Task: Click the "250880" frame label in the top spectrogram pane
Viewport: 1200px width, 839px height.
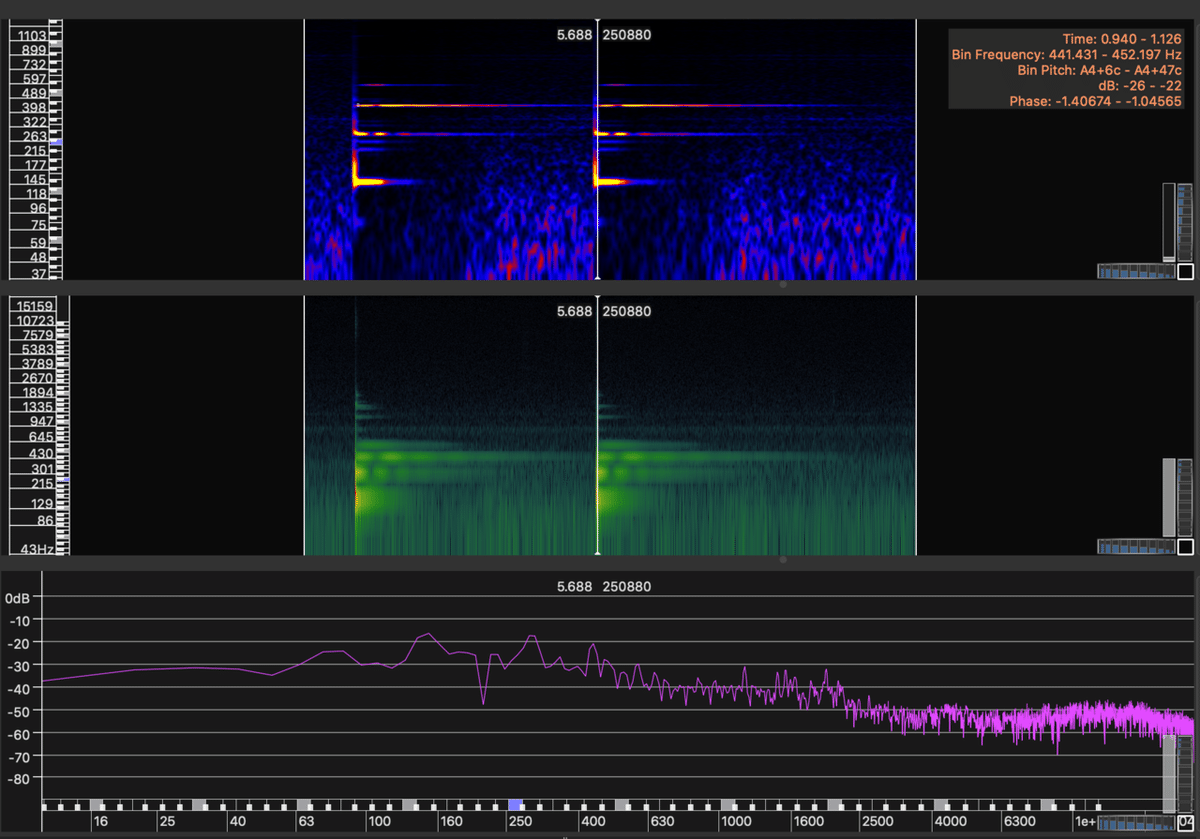Action: 627,35
